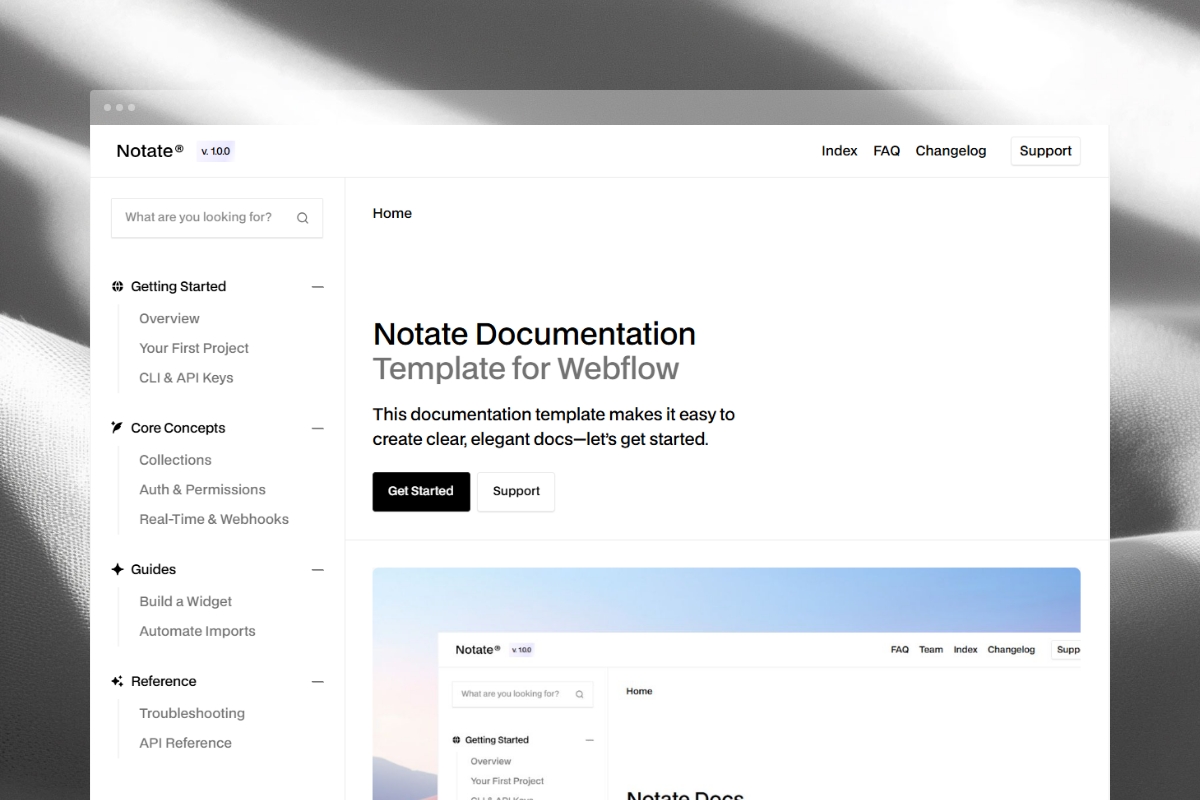1200x800 pixels.
Task: Collapse the Getting Started section
Action: point(318,286)
